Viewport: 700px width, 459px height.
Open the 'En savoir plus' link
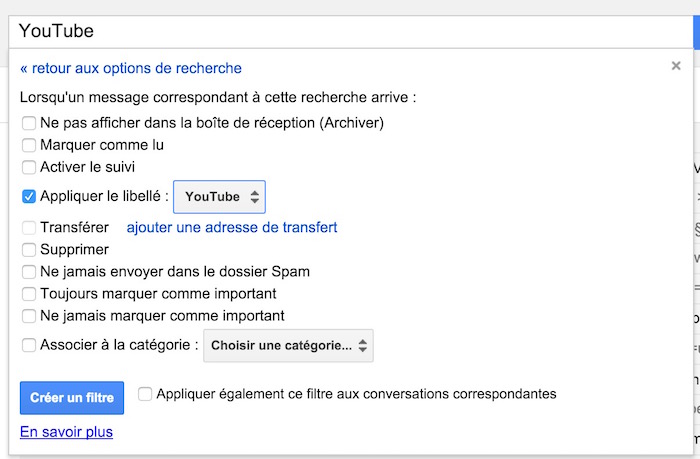click(66, 432)
